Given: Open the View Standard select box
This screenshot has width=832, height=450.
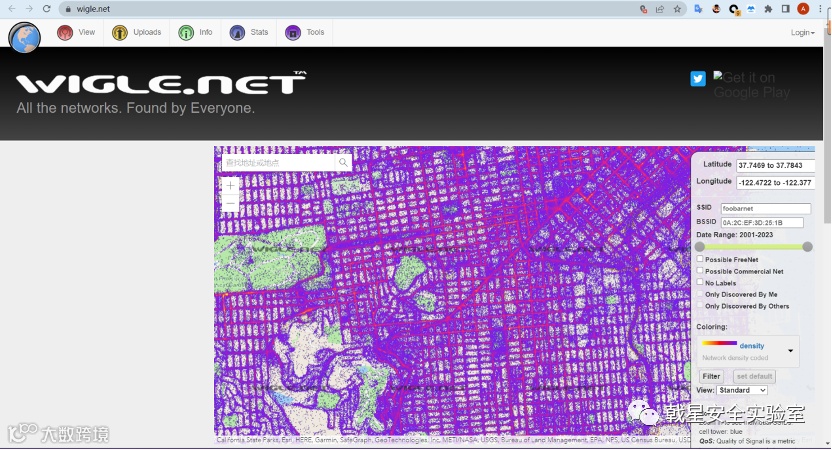Looking at the screenshot, I should pyautogui.click(x=742, y=390).
